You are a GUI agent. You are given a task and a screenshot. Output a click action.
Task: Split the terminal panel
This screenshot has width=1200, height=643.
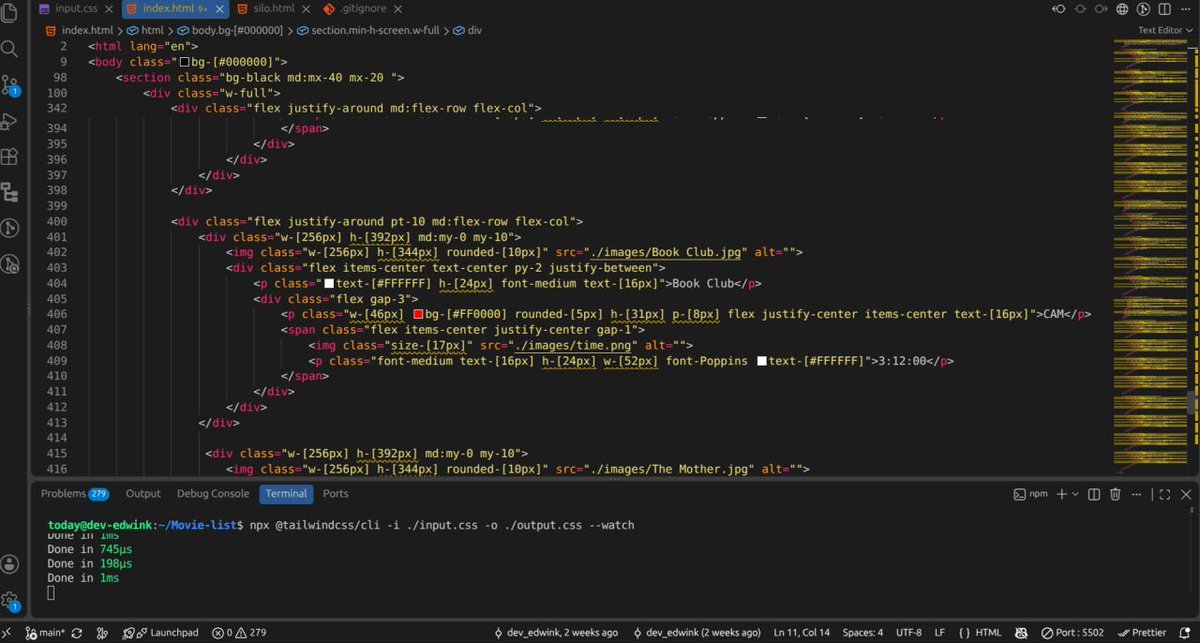(1093, 494)
